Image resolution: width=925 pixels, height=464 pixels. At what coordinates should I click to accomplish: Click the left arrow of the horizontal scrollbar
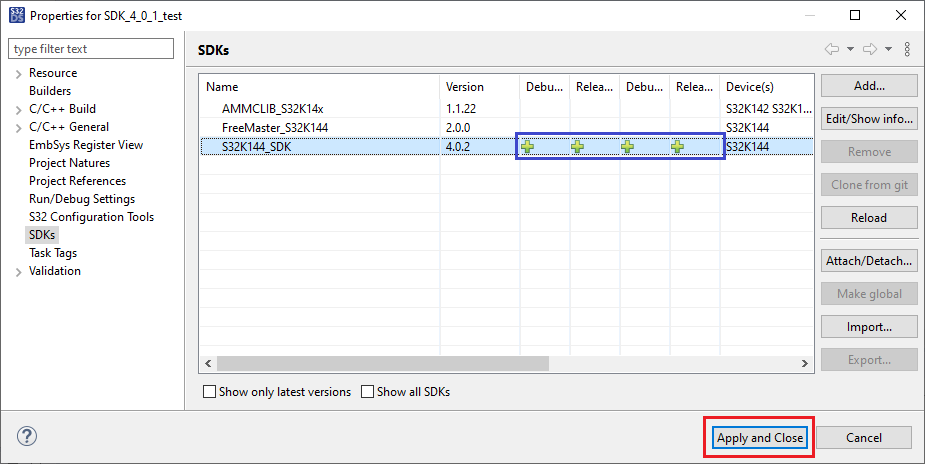coord(208,363)
